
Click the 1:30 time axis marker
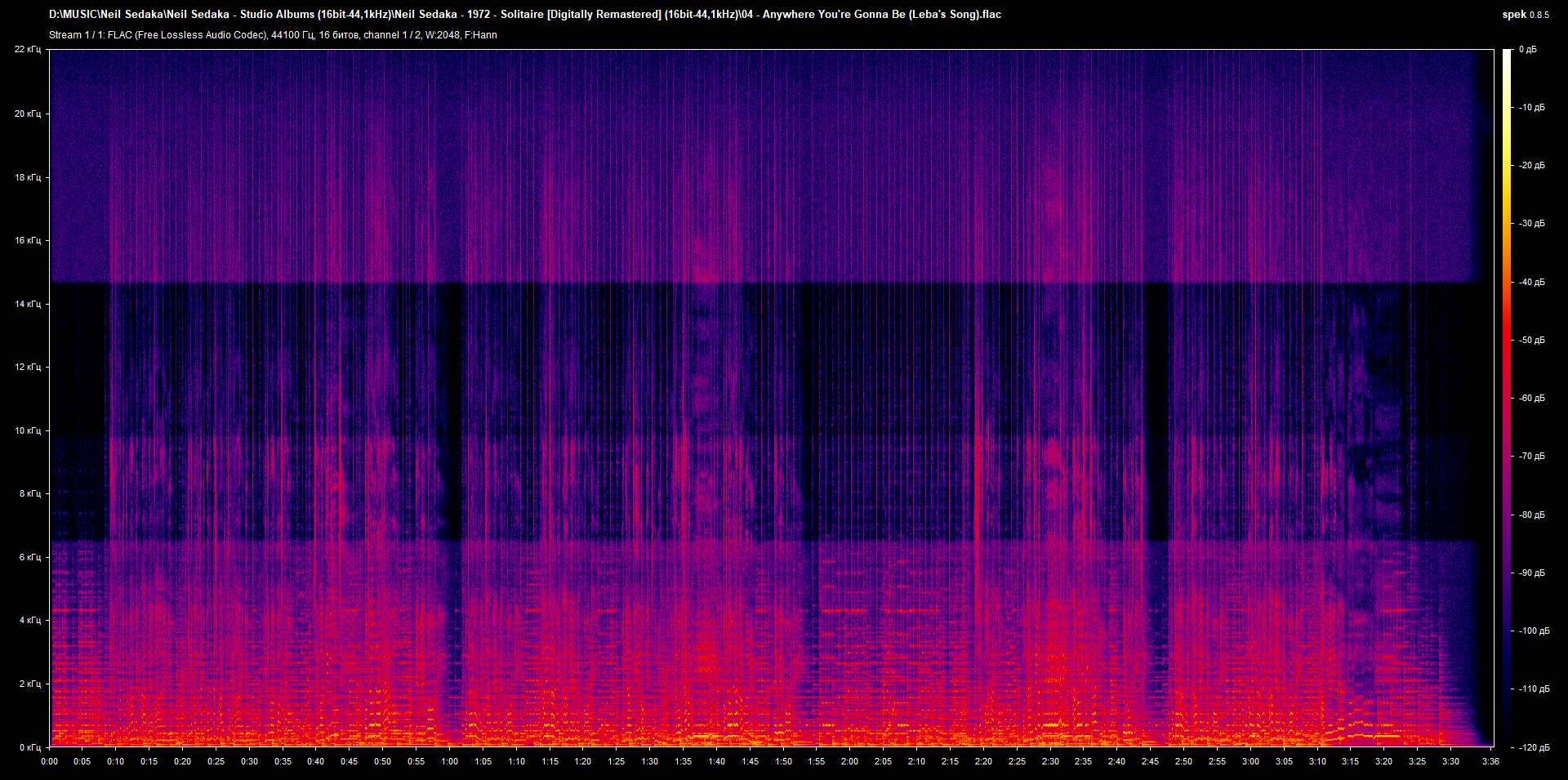click(x=650, y=761)
